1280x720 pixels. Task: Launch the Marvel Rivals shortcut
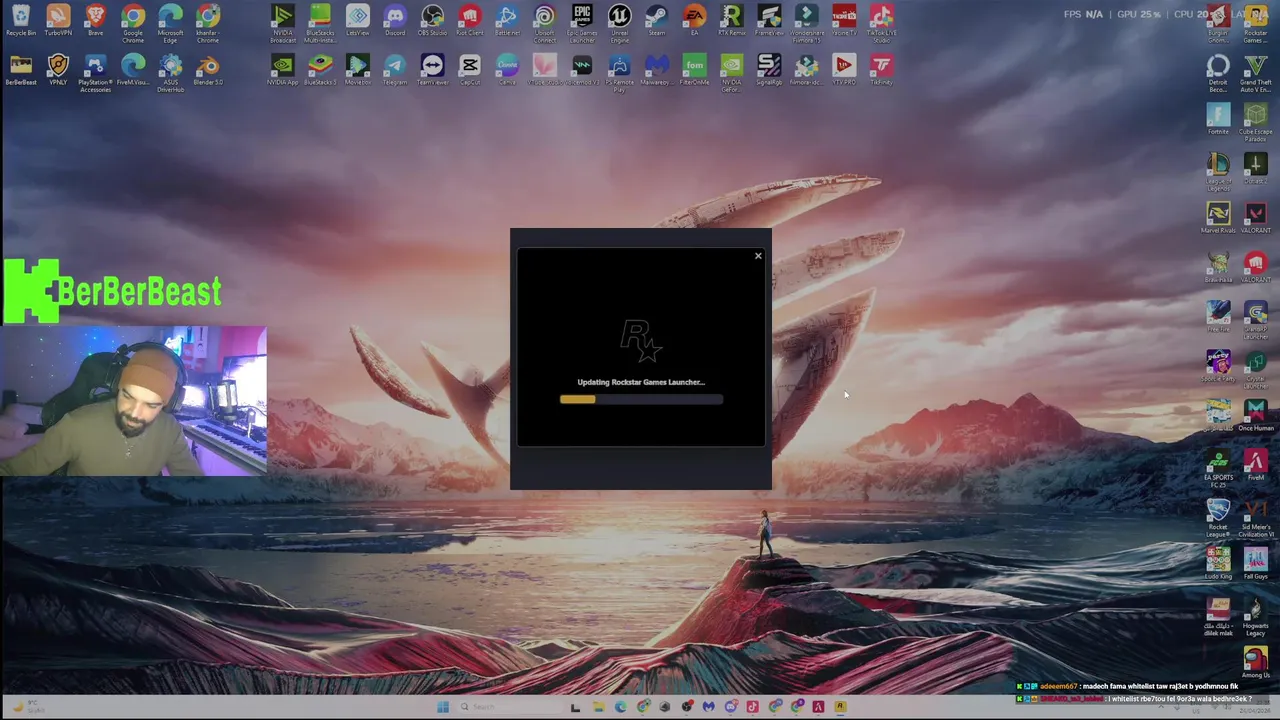pos(1218,219)
